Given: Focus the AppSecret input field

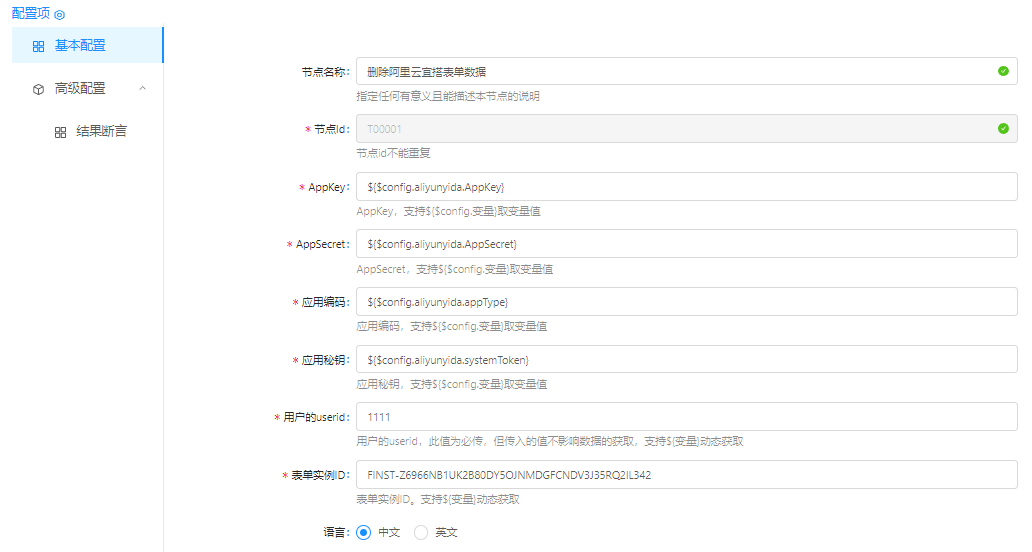Looking at the screenshot, I should 686,244.
